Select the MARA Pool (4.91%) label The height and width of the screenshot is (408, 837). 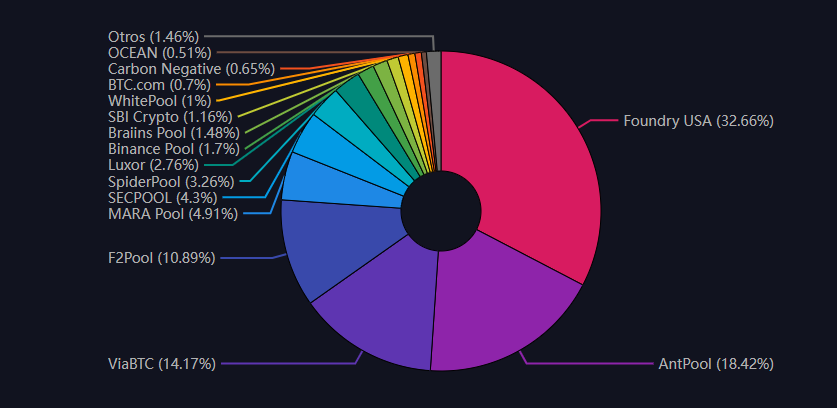click(x=161, y=213)
